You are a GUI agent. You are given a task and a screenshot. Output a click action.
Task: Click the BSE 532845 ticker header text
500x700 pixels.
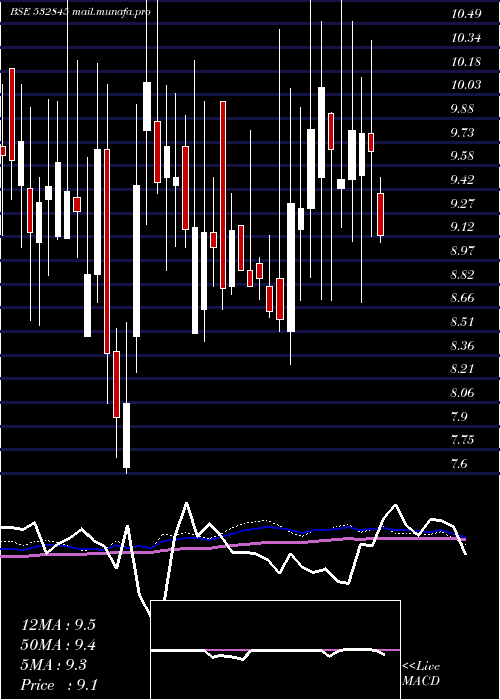click(x=40, y=12)
